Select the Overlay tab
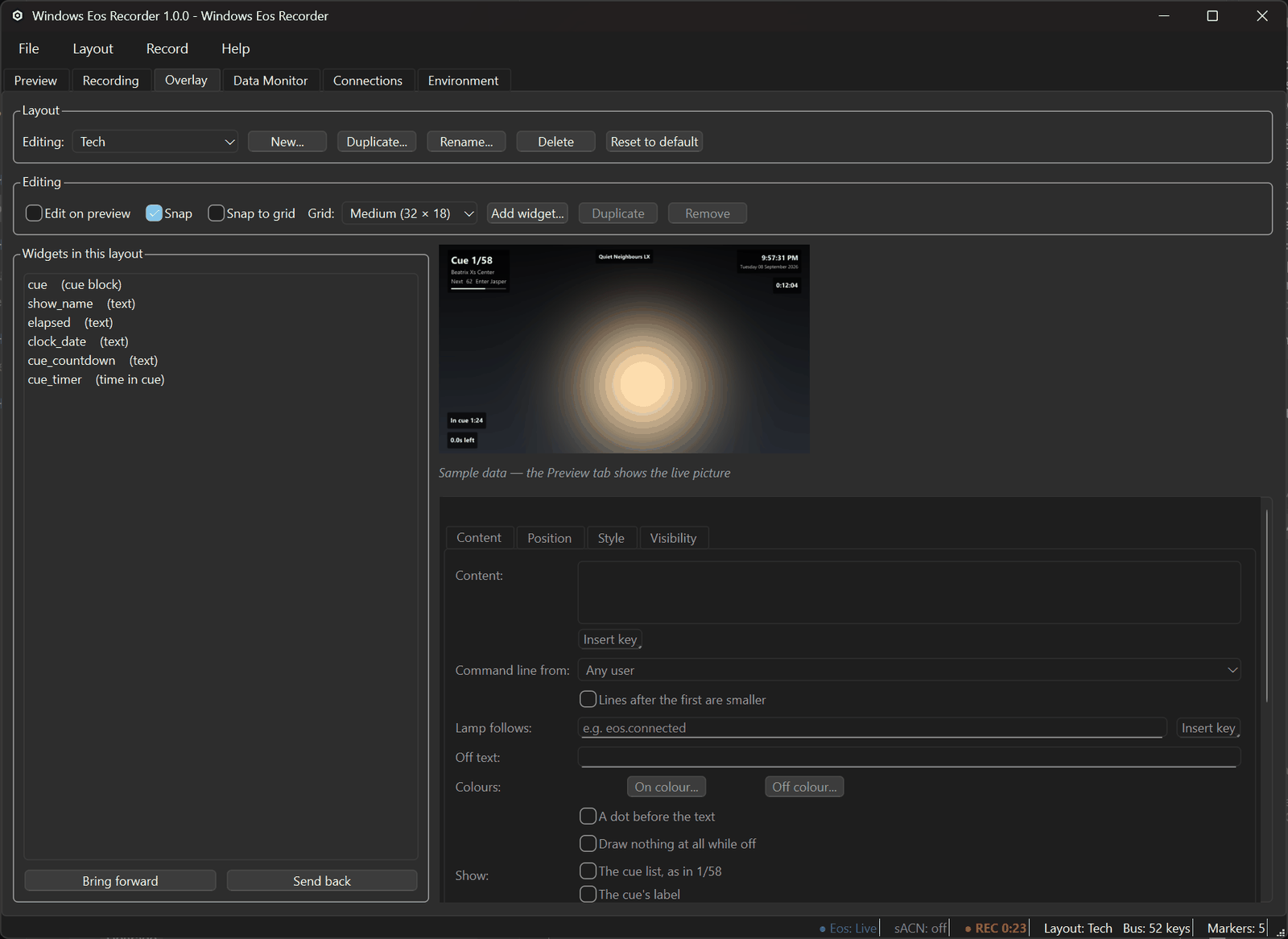Image resolution: width=1288 pixels, height=939 pixels. pos(186,80)
